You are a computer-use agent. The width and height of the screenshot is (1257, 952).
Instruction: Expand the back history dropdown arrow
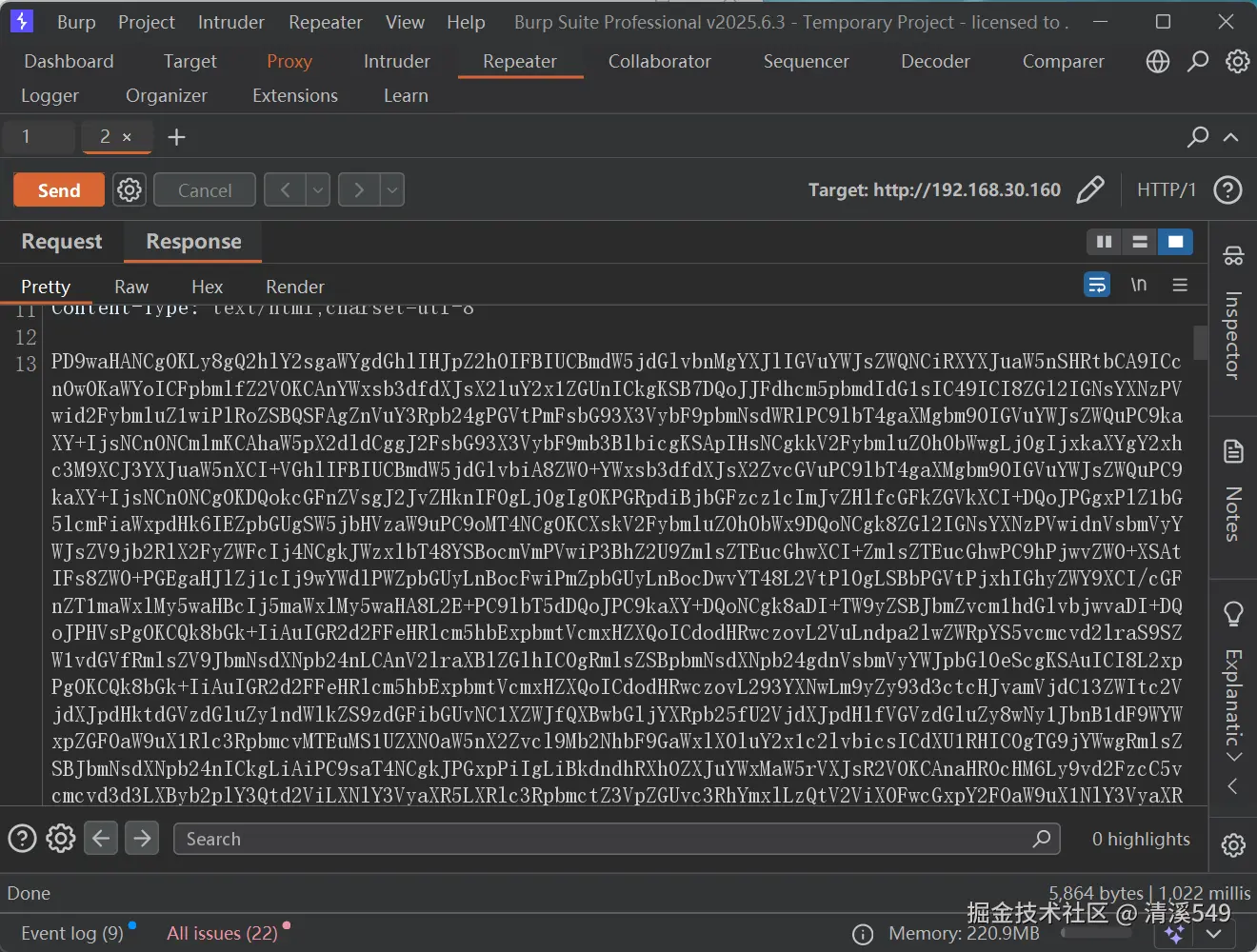pyautogui.click(x=318, y=189)
